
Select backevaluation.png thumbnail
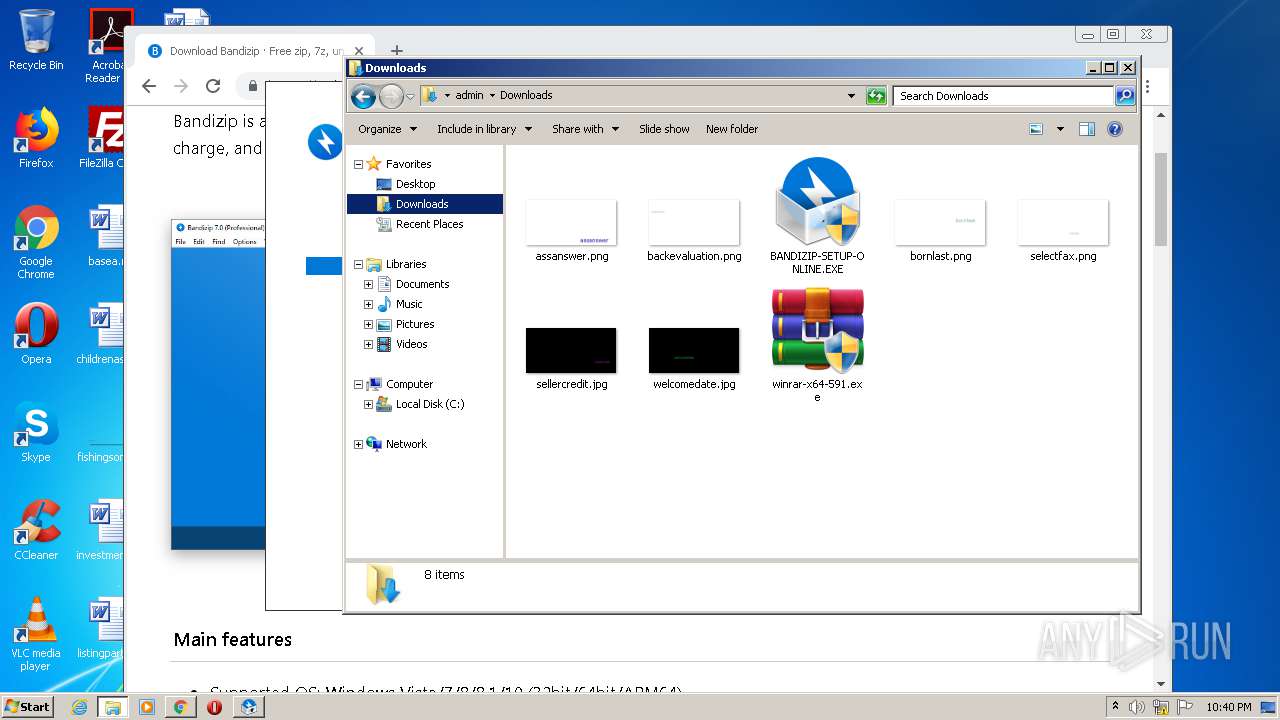[x=694, y=222]
